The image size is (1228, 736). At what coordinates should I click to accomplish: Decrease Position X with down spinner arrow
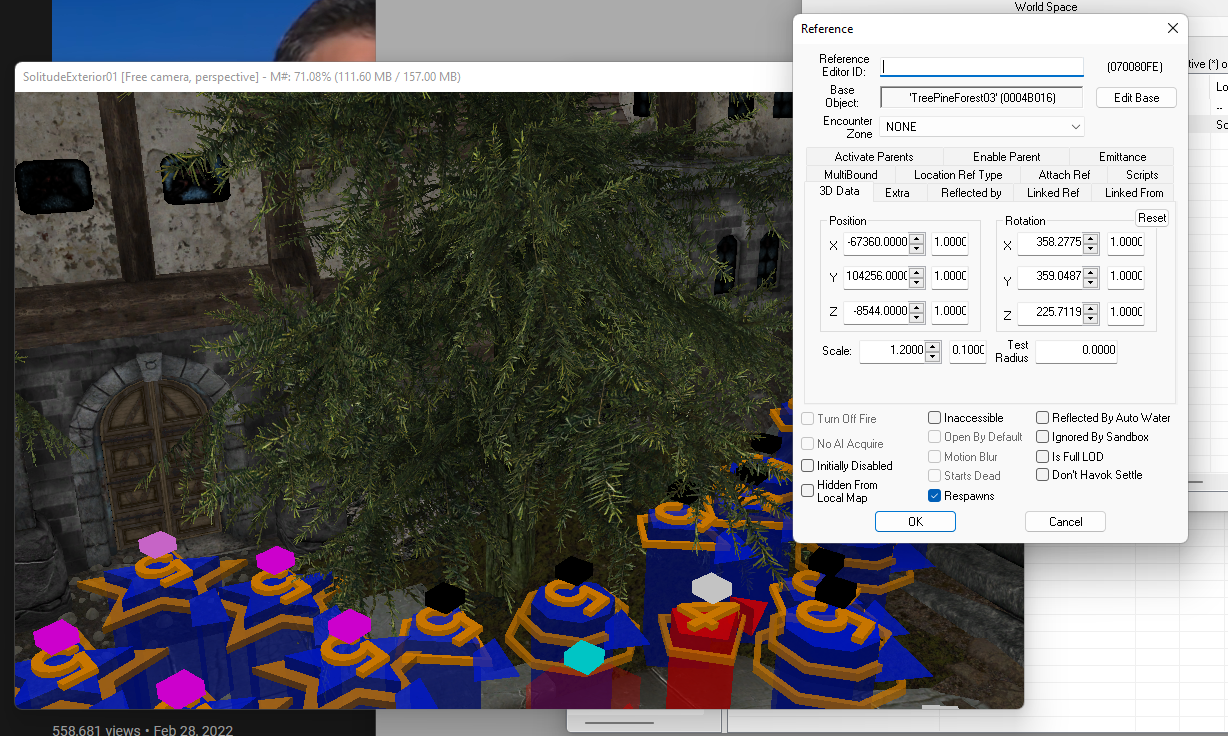click(x=917, y=248)
